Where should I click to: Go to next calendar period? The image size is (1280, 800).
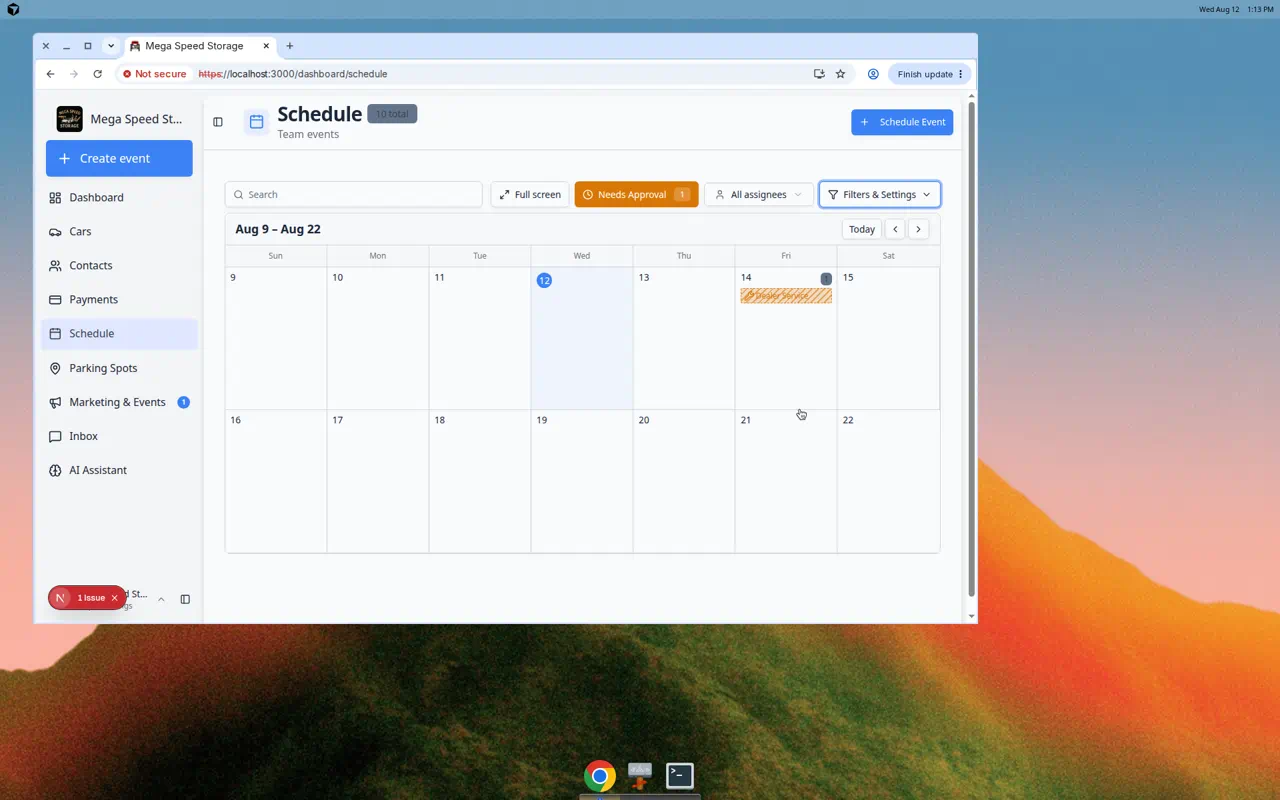pyautogui.click(x=918, y=229)
